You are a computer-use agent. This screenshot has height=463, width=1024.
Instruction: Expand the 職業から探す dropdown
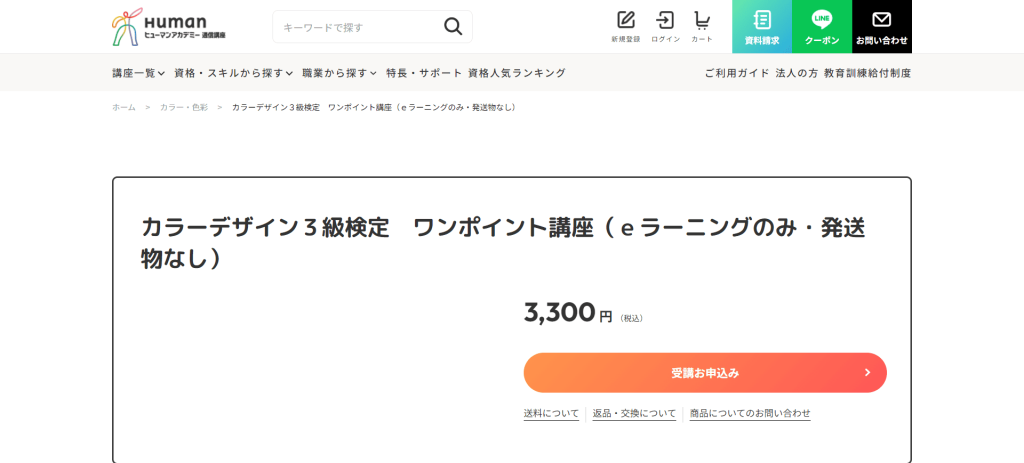point(339,73)
